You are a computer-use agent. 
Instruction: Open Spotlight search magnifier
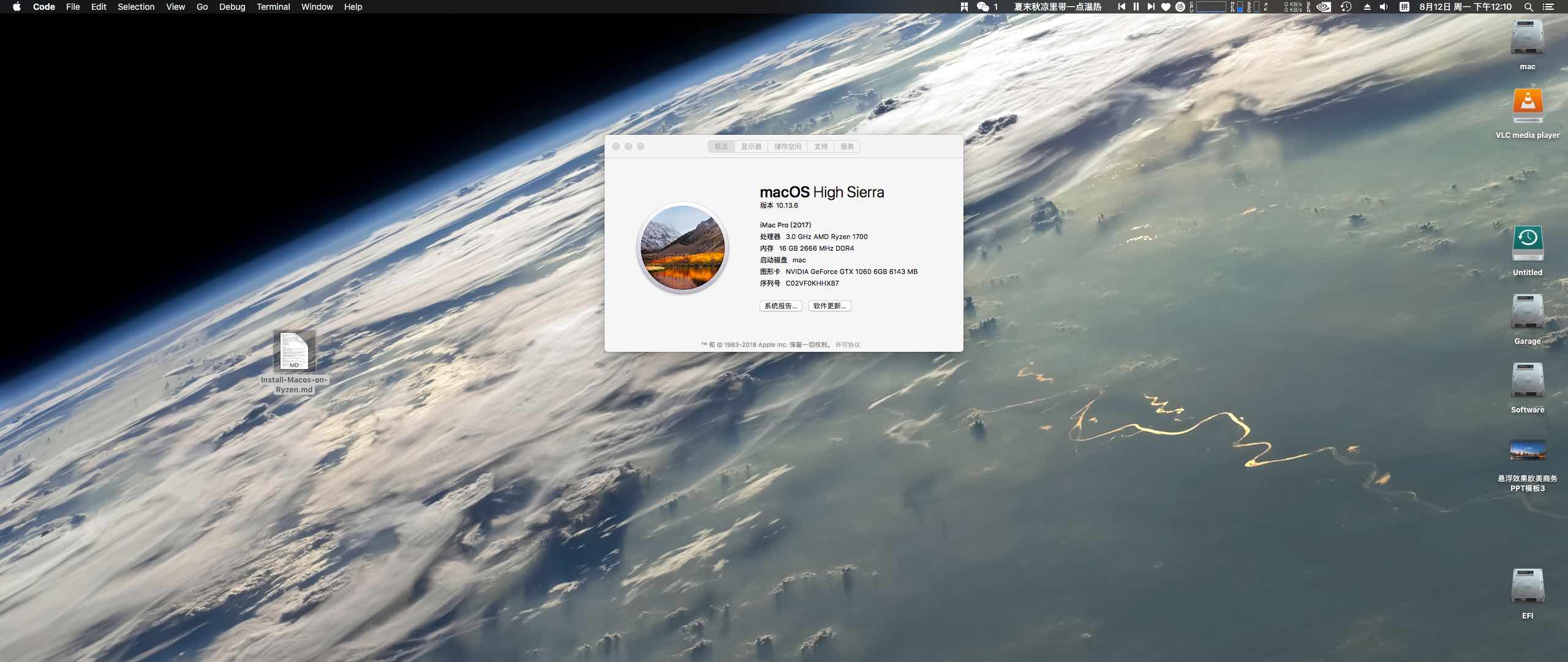tap(1529, 7)
